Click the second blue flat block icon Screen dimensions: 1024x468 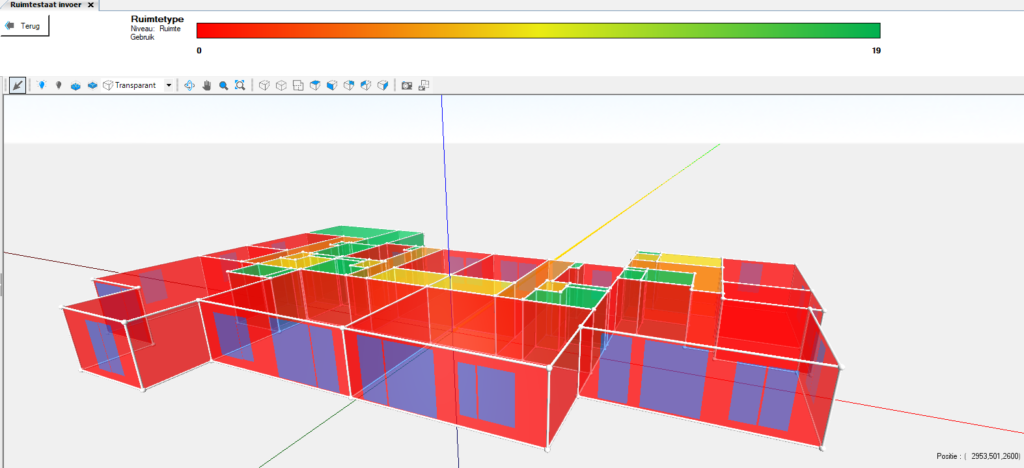pyautogui.click(x=92, y=86)
